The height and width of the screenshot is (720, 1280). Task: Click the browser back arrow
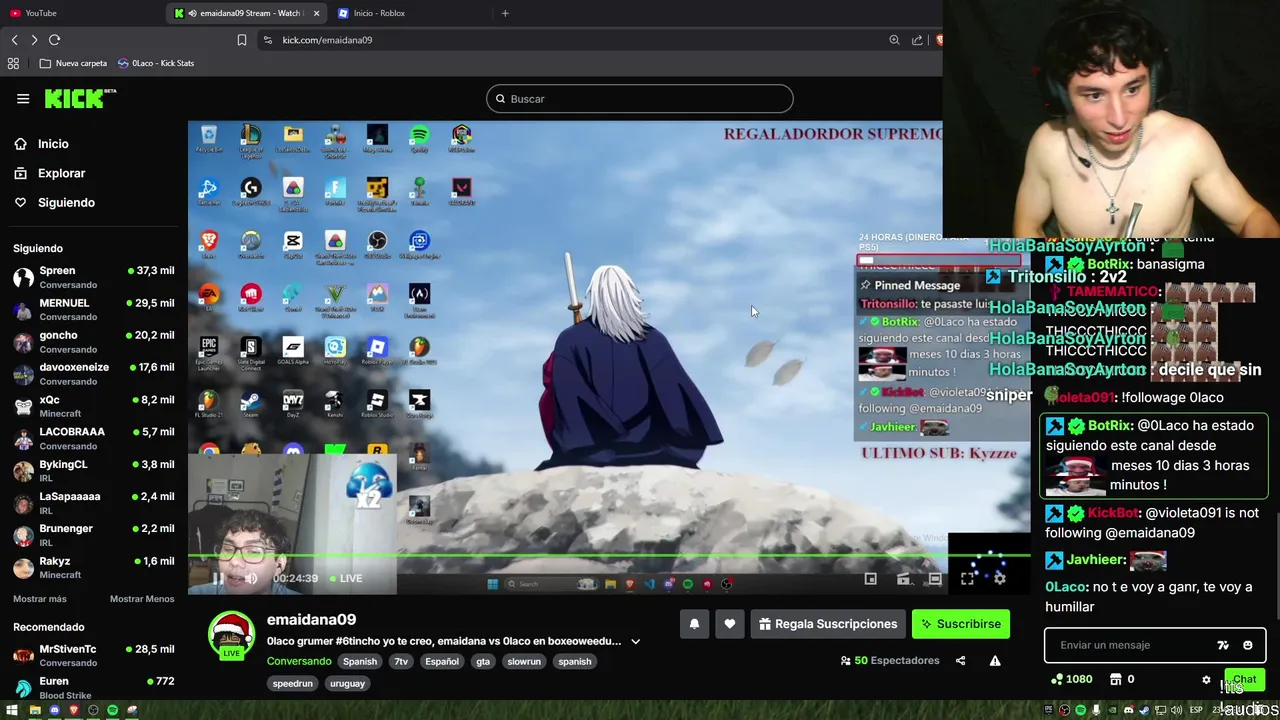[x=14, y=40]
